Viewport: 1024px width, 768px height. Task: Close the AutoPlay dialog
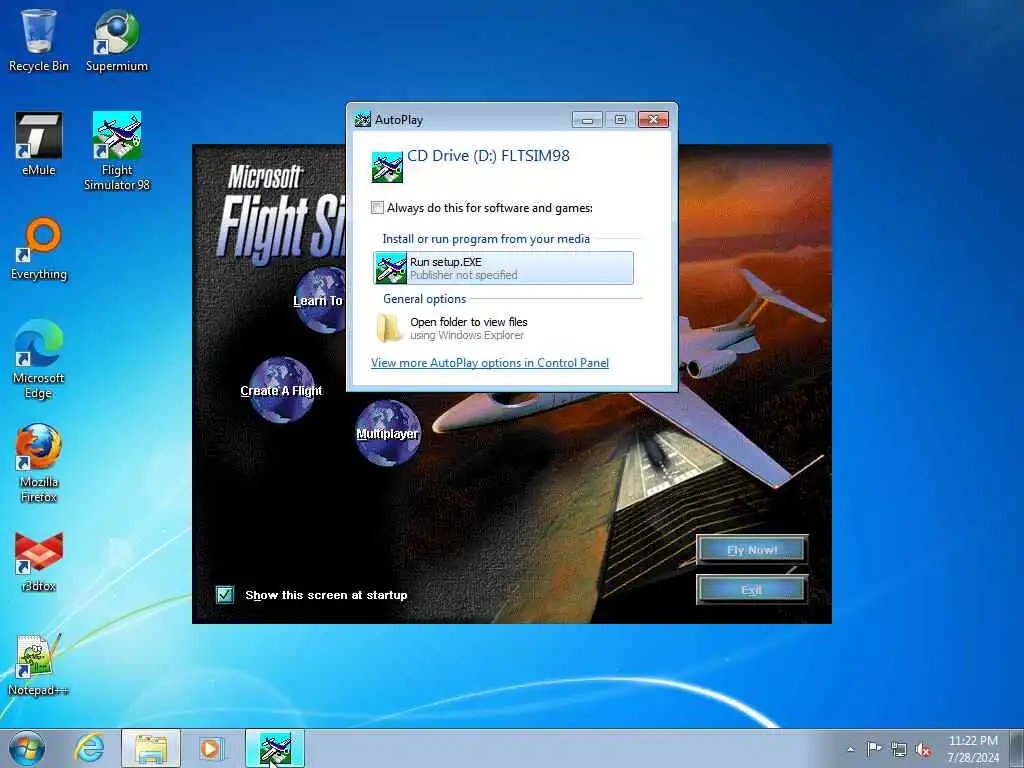click(x=653, y=120)
